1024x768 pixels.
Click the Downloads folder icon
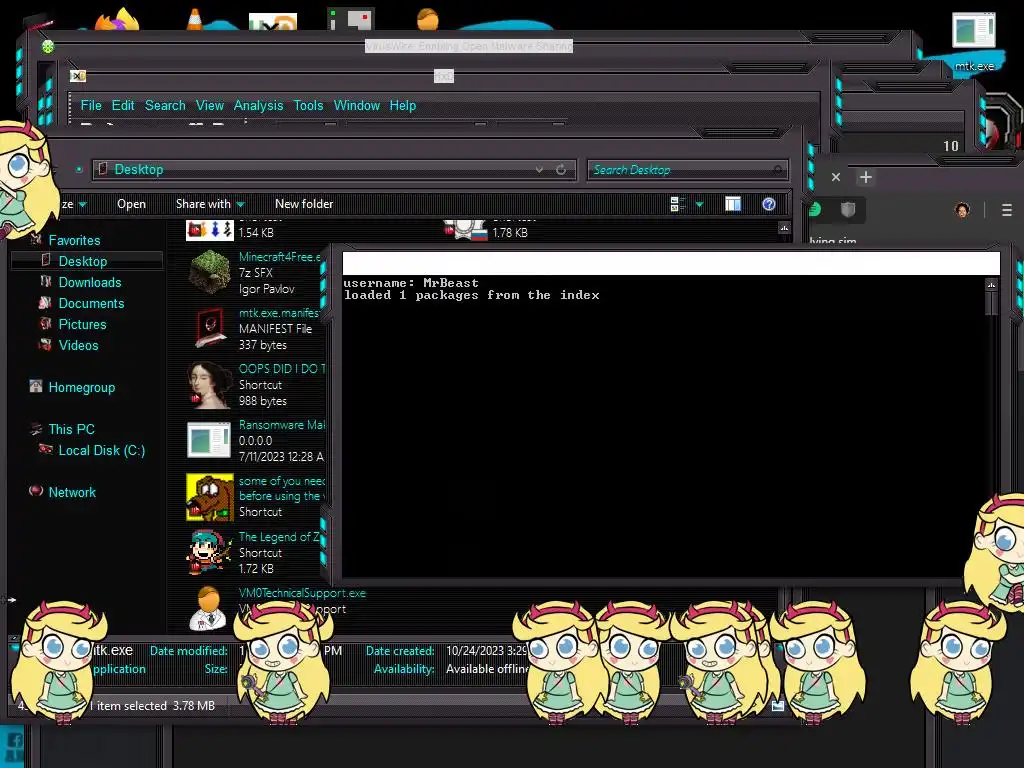pos(45,281)
